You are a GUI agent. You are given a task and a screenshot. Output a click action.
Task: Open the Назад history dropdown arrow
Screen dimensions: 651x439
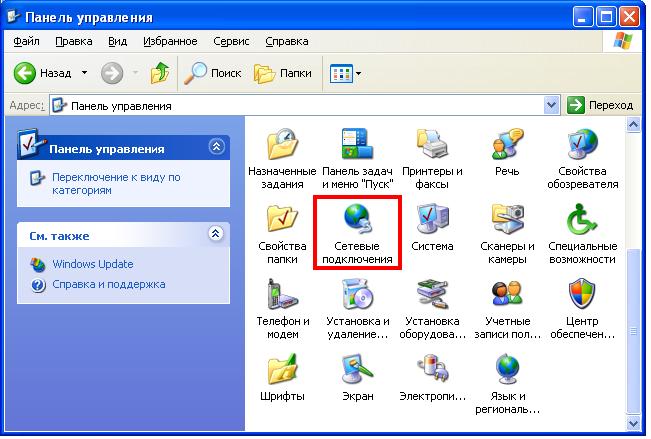click(84, 73)
